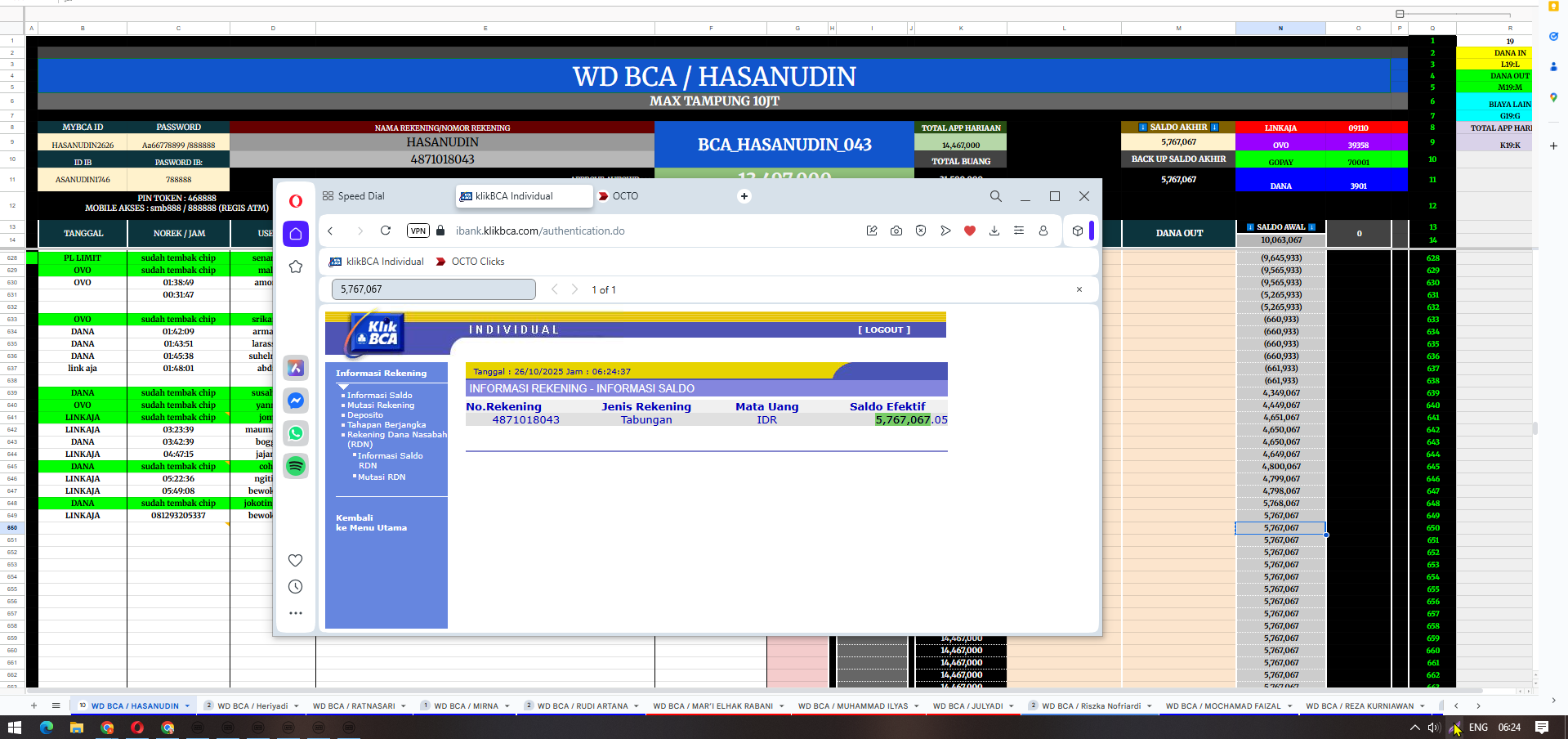Open the dropdown arrow on the WD BCA / MAR'I ELHAK RABANI sheet tab
Screen dimensions: 1568x739
point(781,705)
